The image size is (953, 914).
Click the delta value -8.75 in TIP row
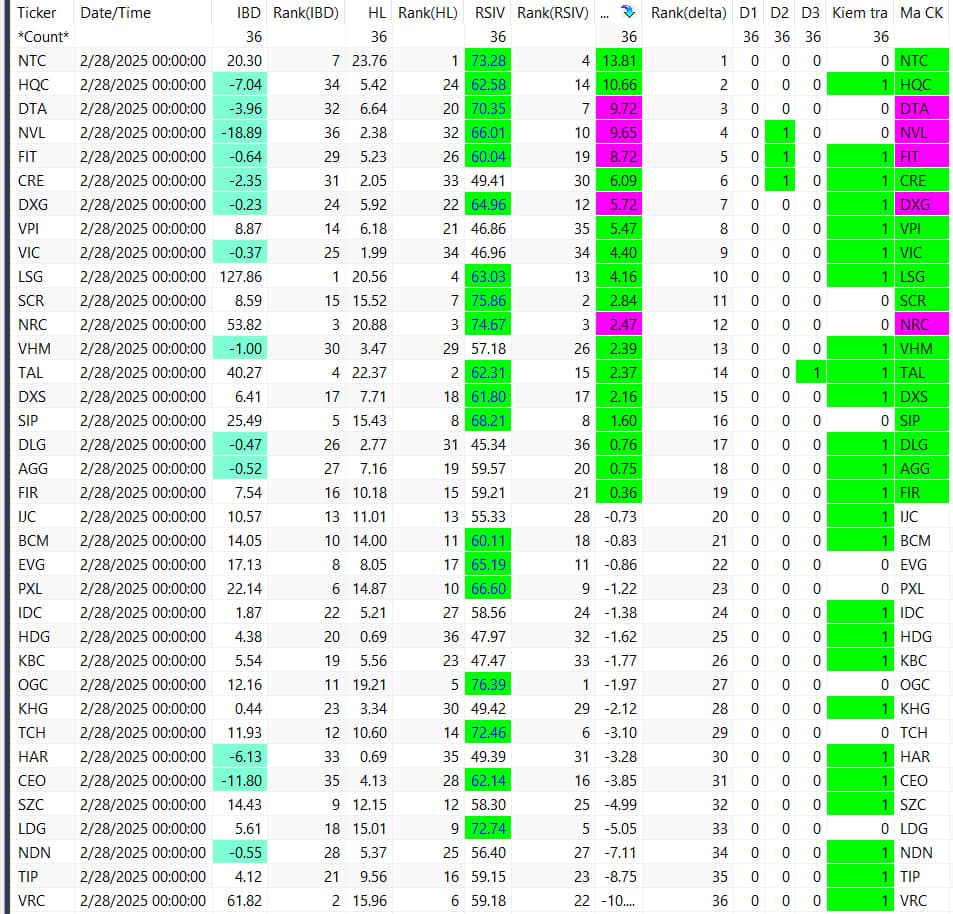click(620, 876)
